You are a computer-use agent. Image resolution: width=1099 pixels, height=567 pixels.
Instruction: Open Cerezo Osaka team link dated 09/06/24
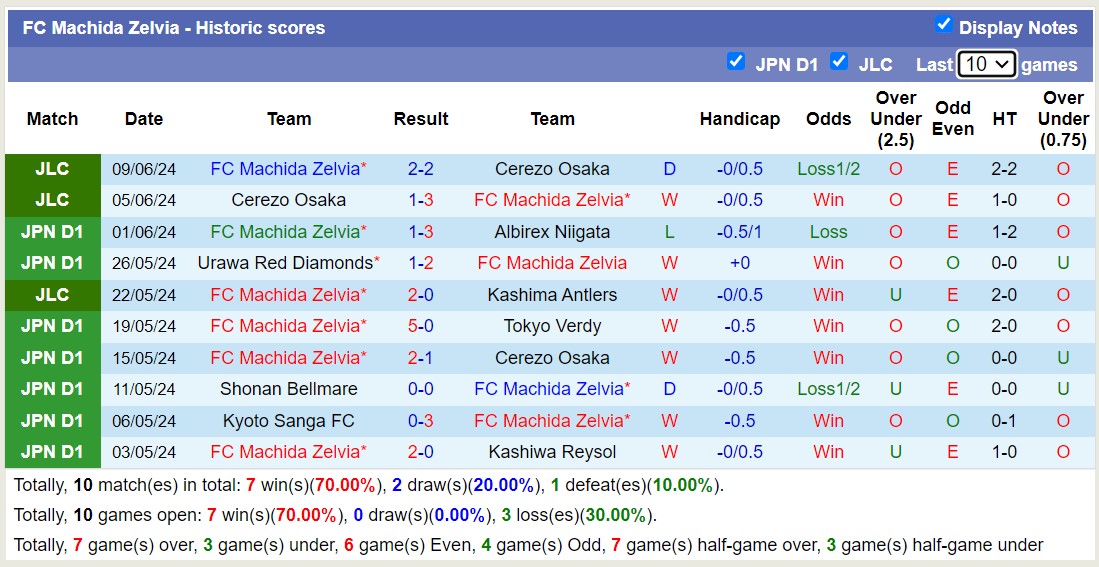[x=552, y=169]
